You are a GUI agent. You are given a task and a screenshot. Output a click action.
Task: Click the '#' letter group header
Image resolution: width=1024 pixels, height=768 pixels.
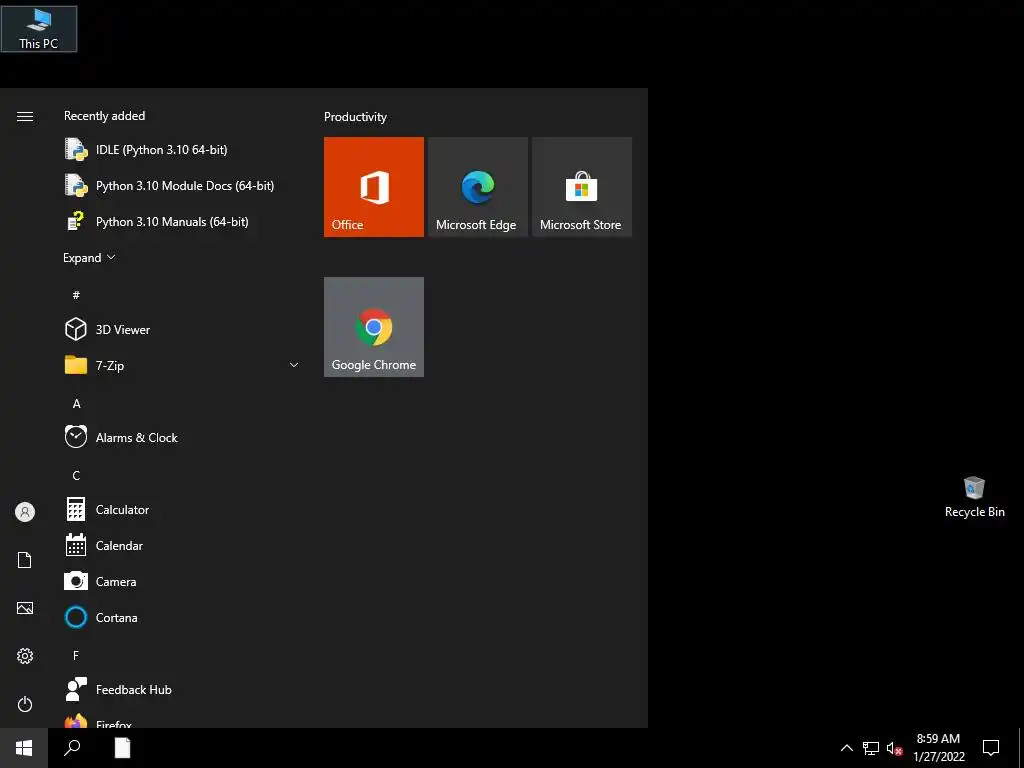pyautogui.click(x=76, y=295)
